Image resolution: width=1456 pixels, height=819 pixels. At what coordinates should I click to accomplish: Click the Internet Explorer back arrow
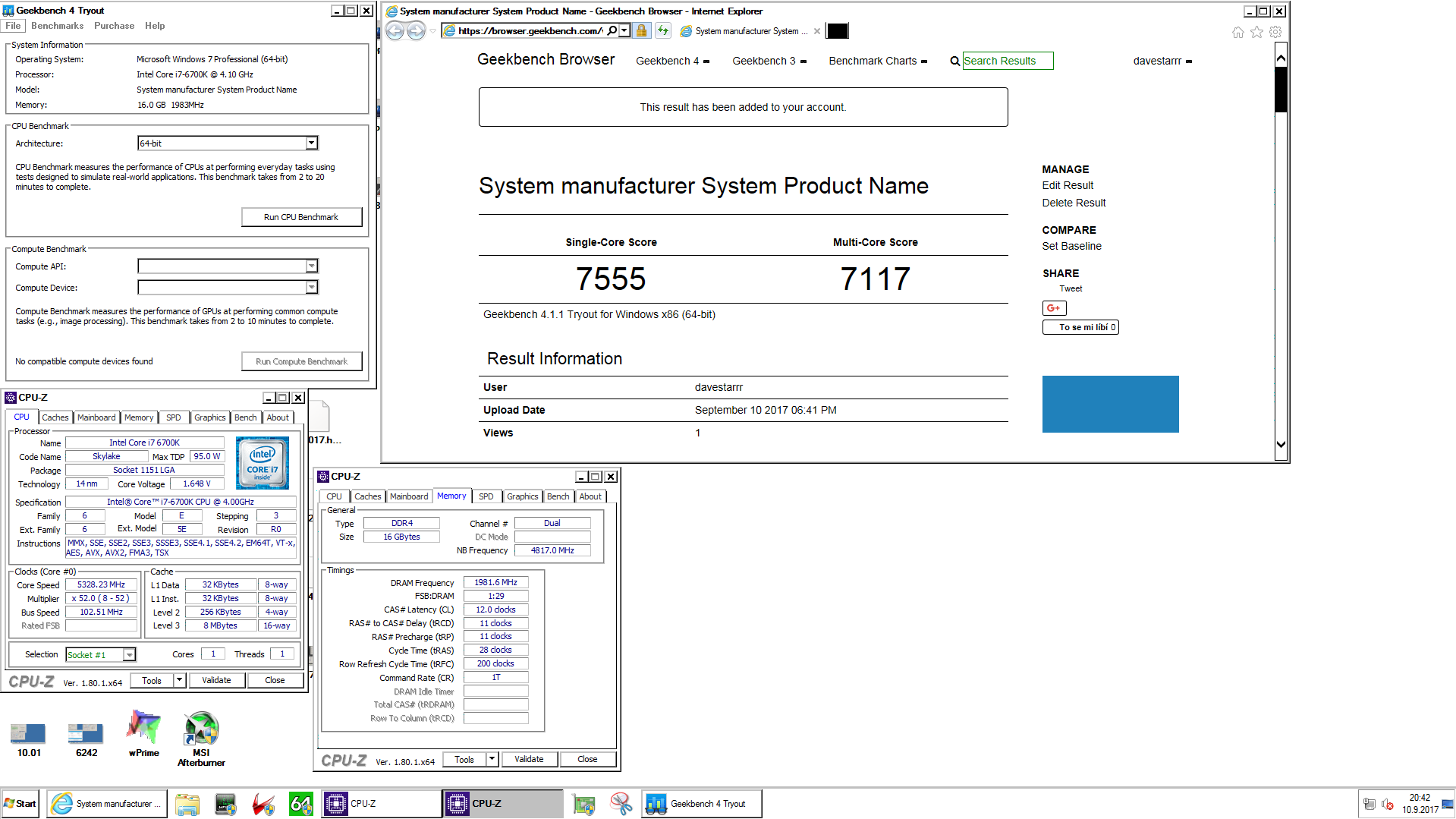pyautogui.click(x=395, y=30)
